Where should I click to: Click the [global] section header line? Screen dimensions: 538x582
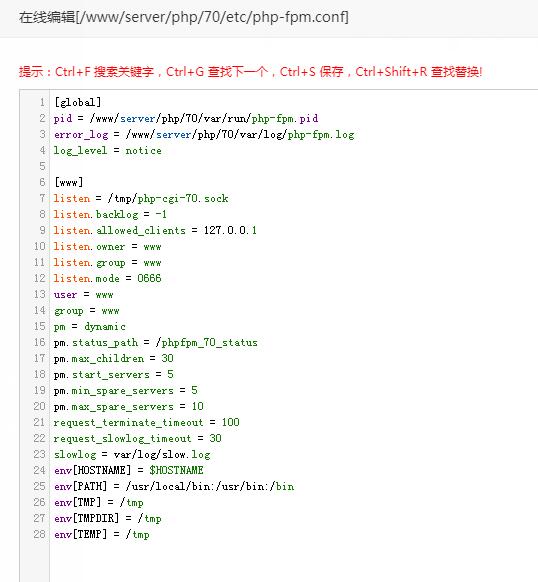[x=78, y=102]
